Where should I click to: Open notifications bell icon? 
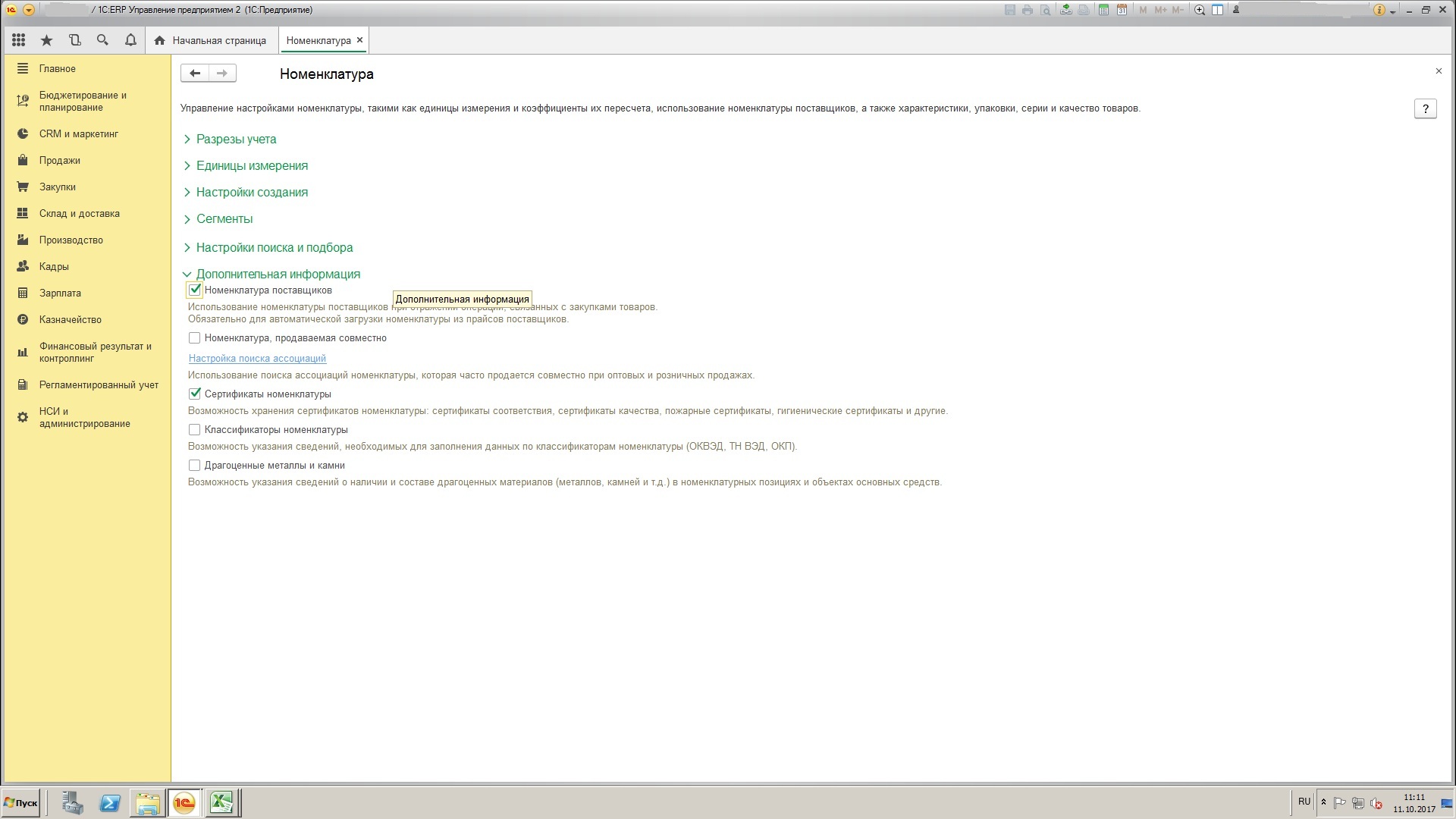(x=130, y=40)
